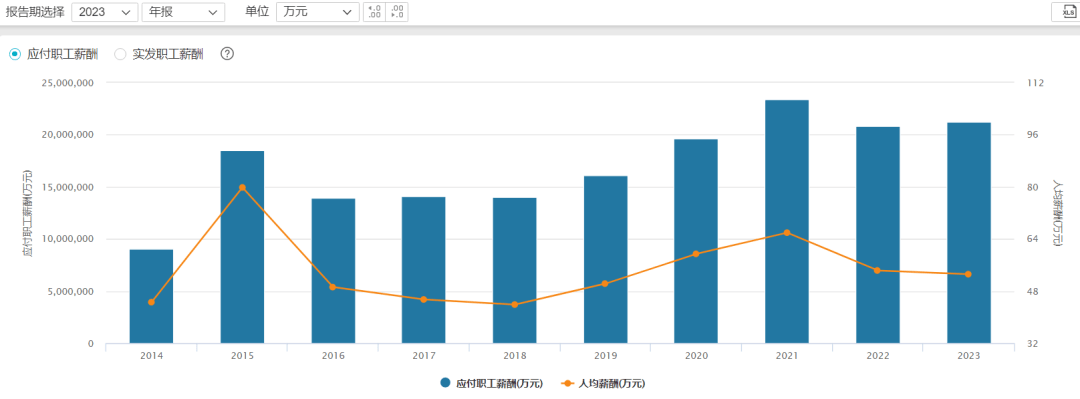Click the 2019 x-axis label
The width and height of the screenshot is (1080, 399).
(x=605, y=356)
